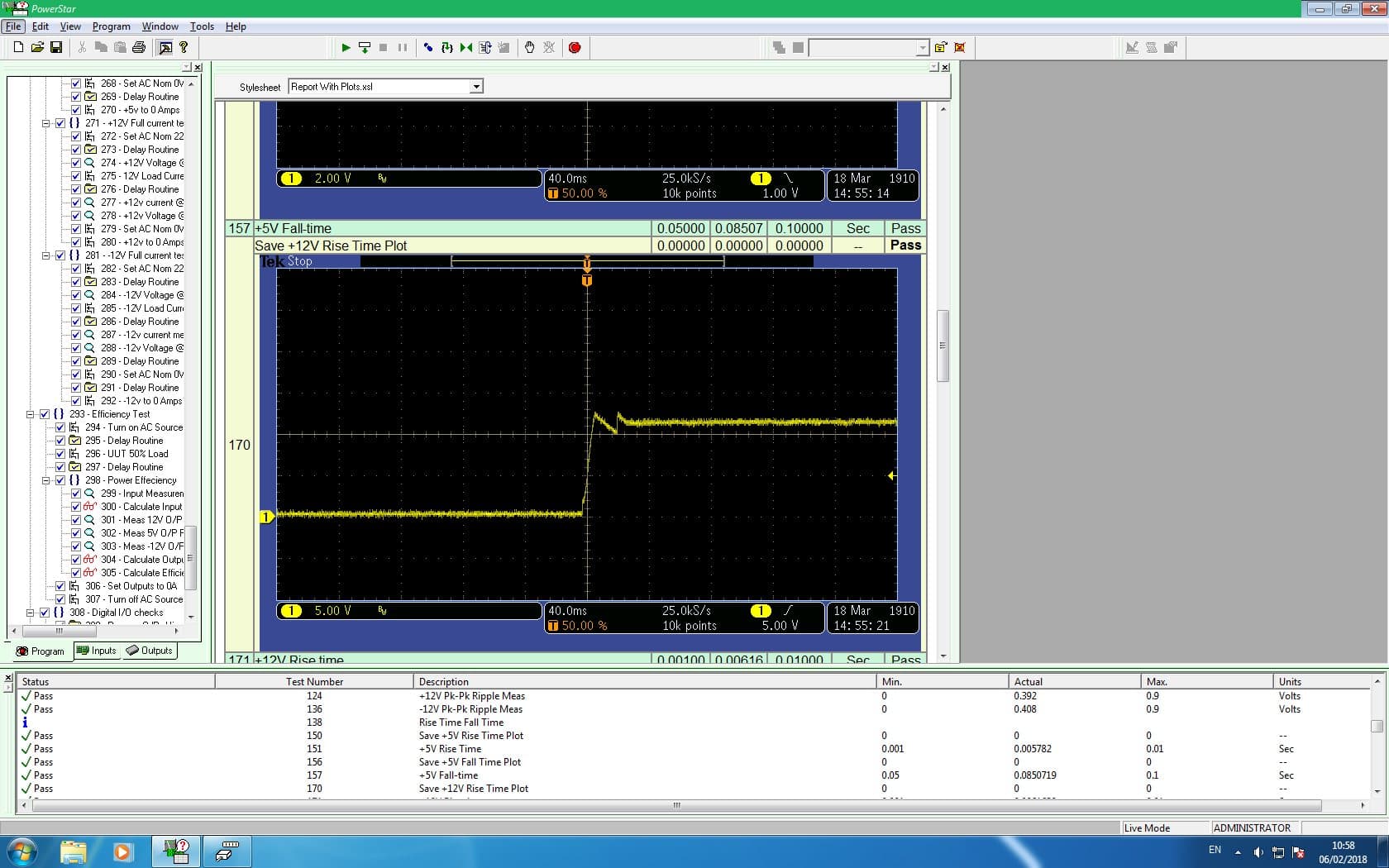Switch to the Outputs tab
Image resolution: width=1389 pixels, height=868 pixels.
point(150,651)
